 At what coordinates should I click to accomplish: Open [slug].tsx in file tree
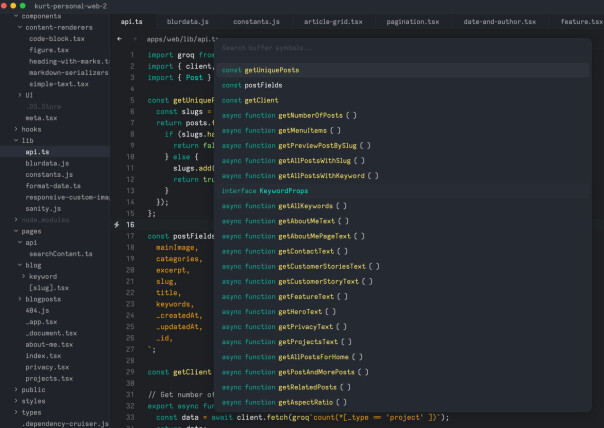[49, 287]
